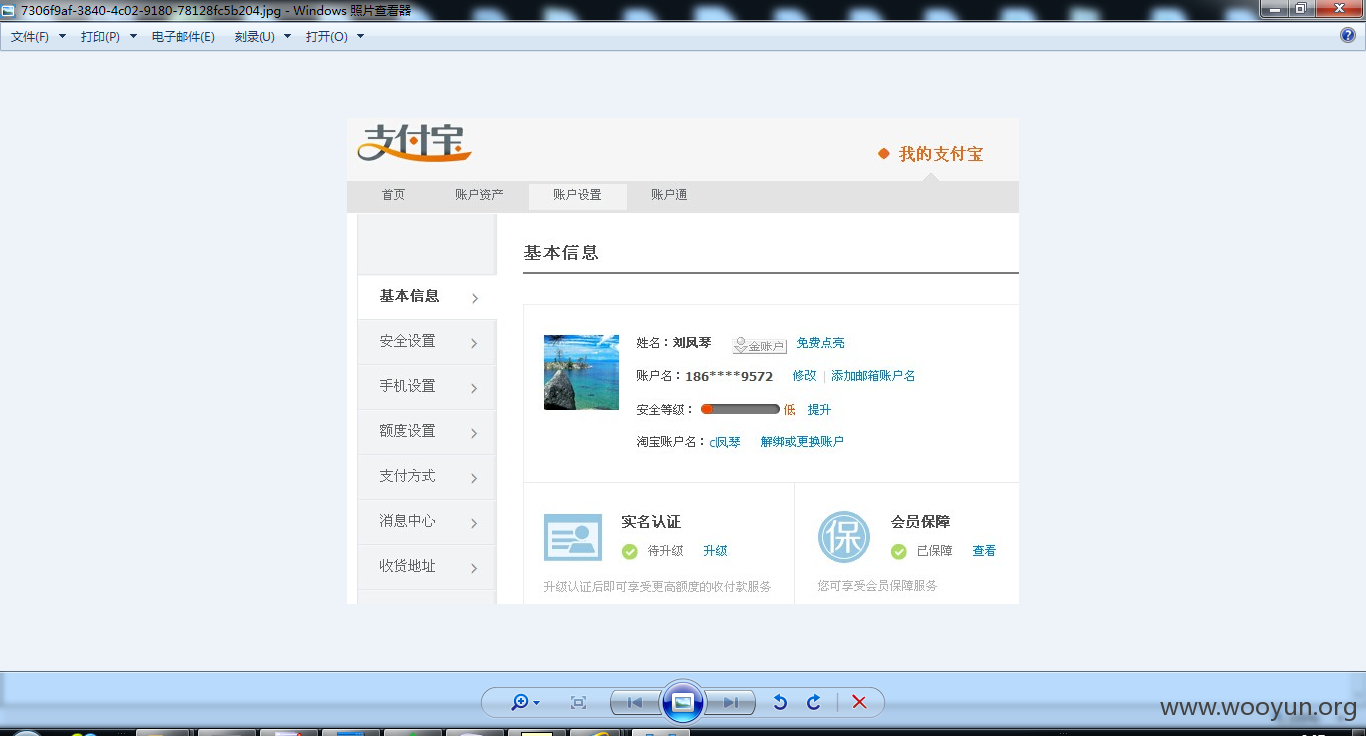Click the 基本信息 page heading
The width and height of the screenshot is (1366, 736).
click(x=561, y=253)
